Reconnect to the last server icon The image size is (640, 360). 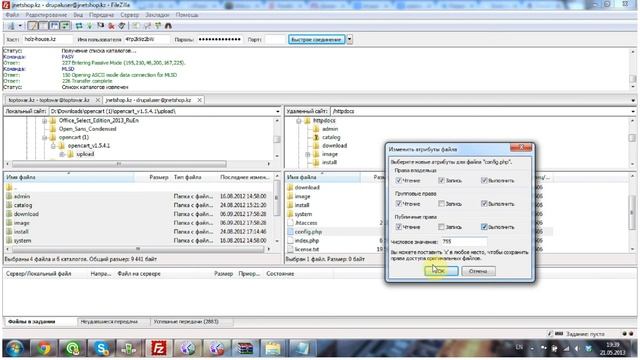click(122, 26)
